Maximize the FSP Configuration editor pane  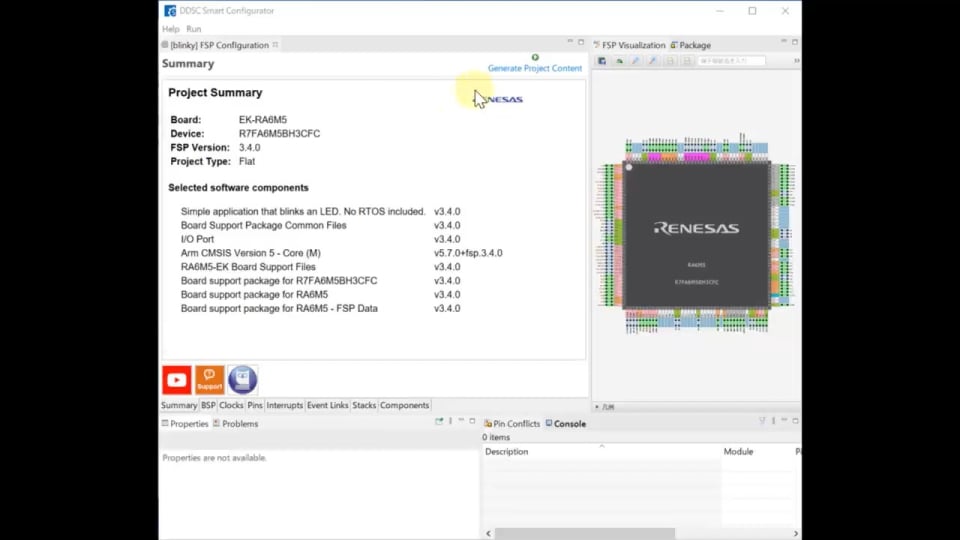[x=581, y=42]
